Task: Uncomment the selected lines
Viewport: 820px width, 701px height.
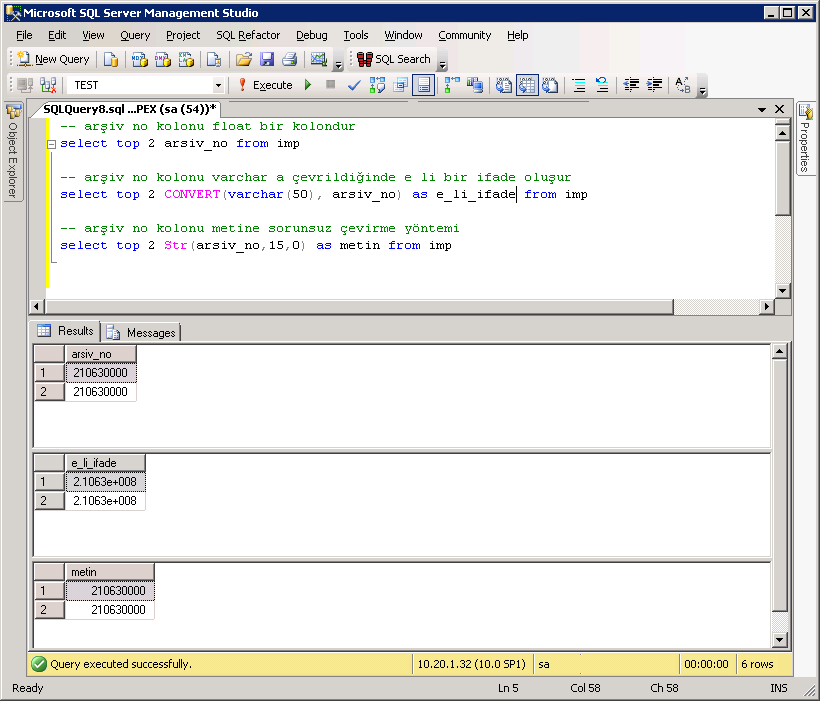Action: (x=602, y=85)
